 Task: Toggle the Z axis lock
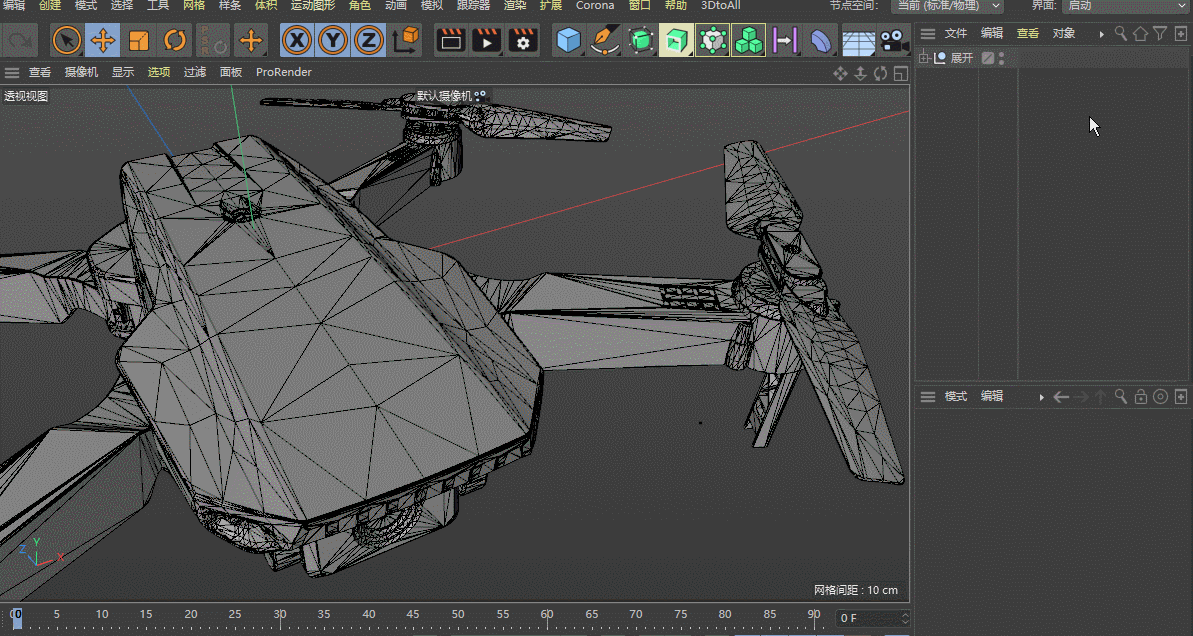tap(368, 41)
